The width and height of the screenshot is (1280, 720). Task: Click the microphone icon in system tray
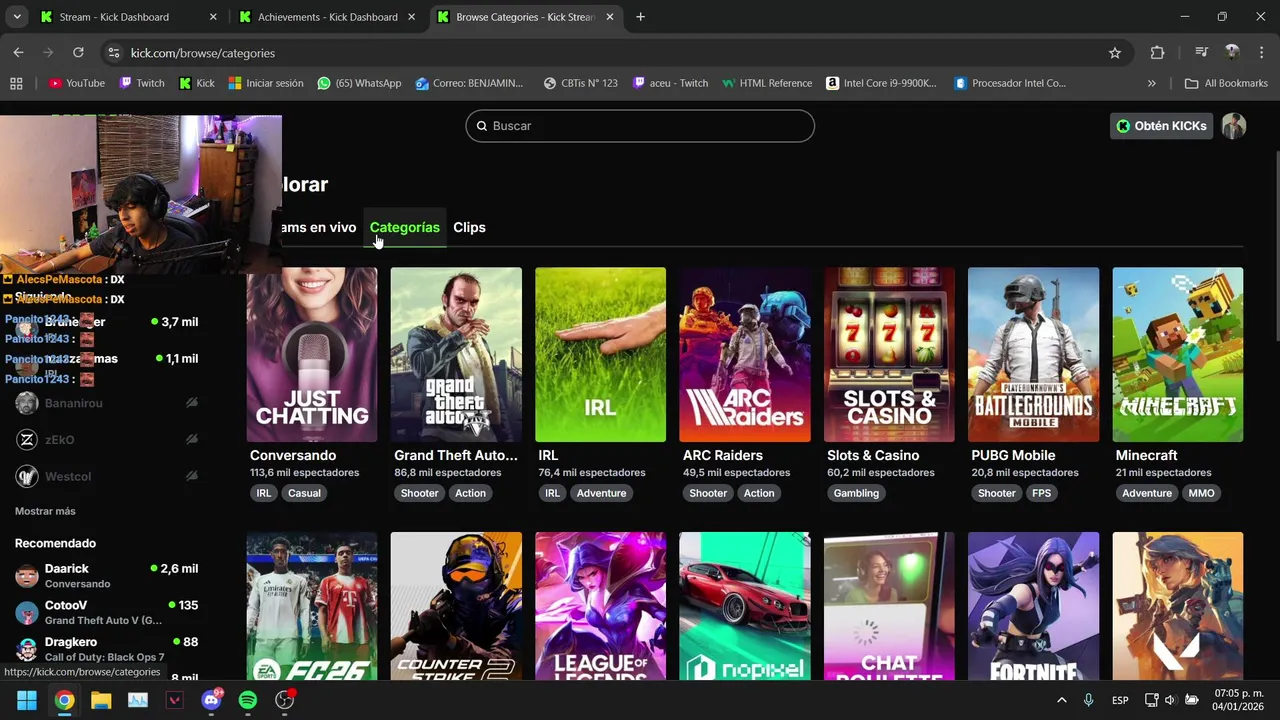pos(1088,700)
